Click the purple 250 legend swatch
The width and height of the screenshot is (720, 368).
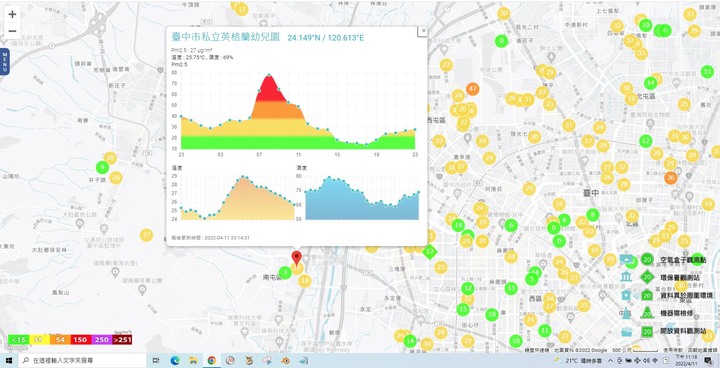pyautogui.click(x=101, y=340)
